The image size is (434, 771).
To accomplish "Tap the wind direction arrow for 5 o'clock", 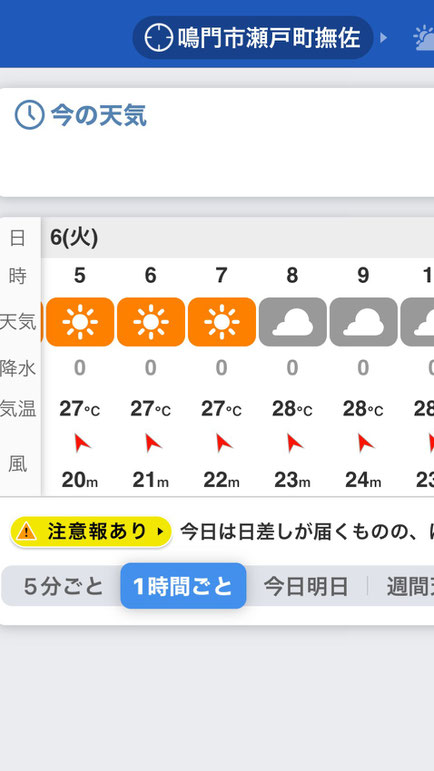I will [x=82, y=443].
